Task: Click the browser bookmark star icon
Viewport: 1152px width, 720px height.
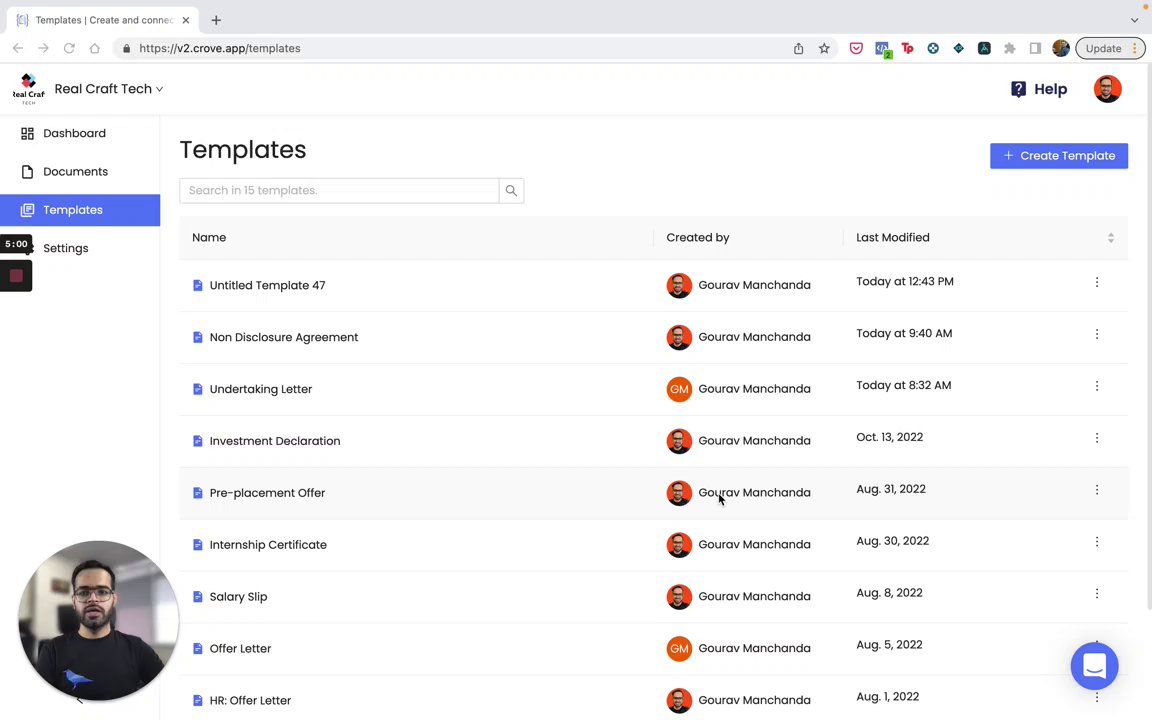Action: pos(824,48)
